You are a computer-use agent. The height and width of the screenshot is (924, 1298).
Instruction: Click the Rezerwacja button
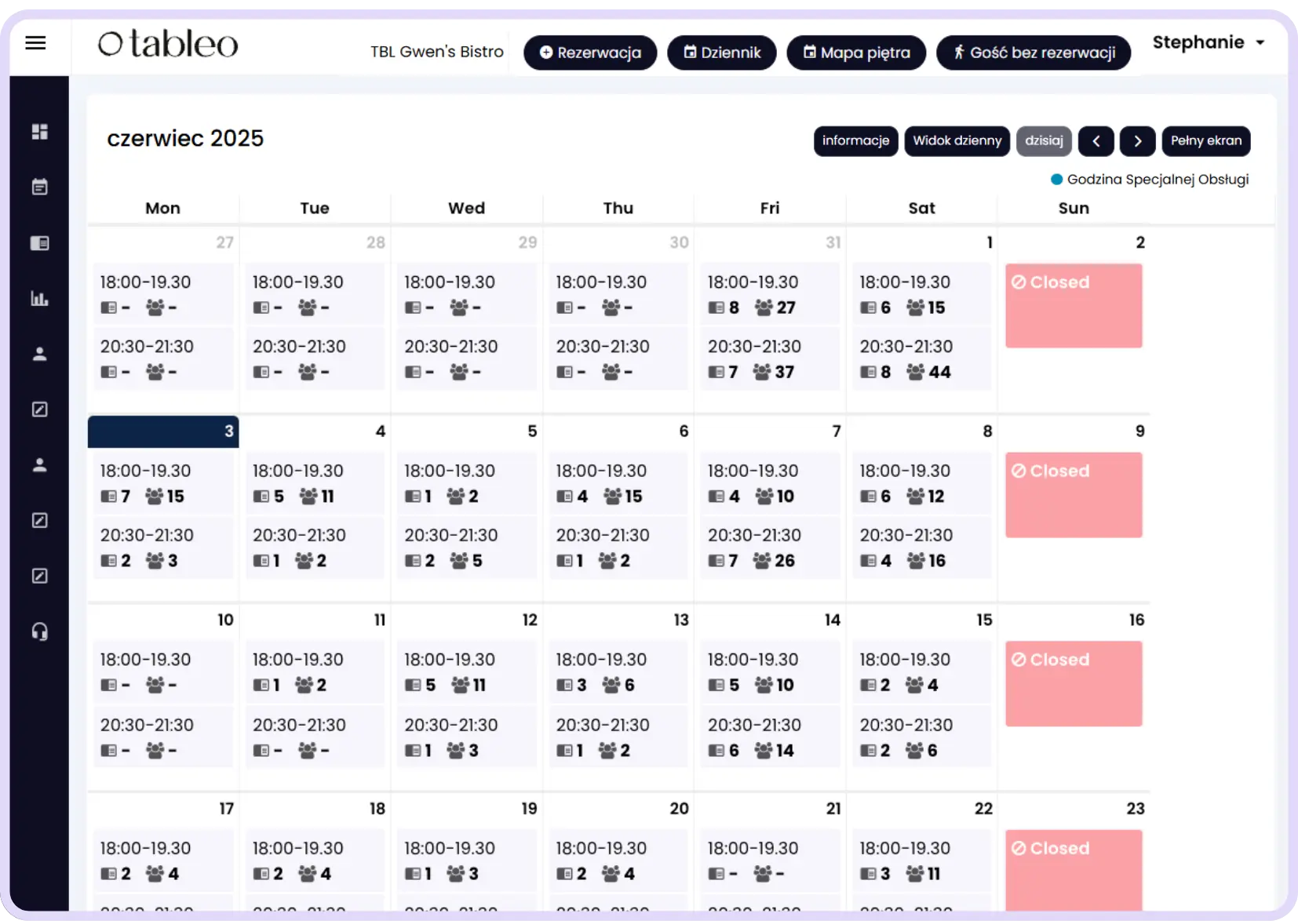(590, 53)
